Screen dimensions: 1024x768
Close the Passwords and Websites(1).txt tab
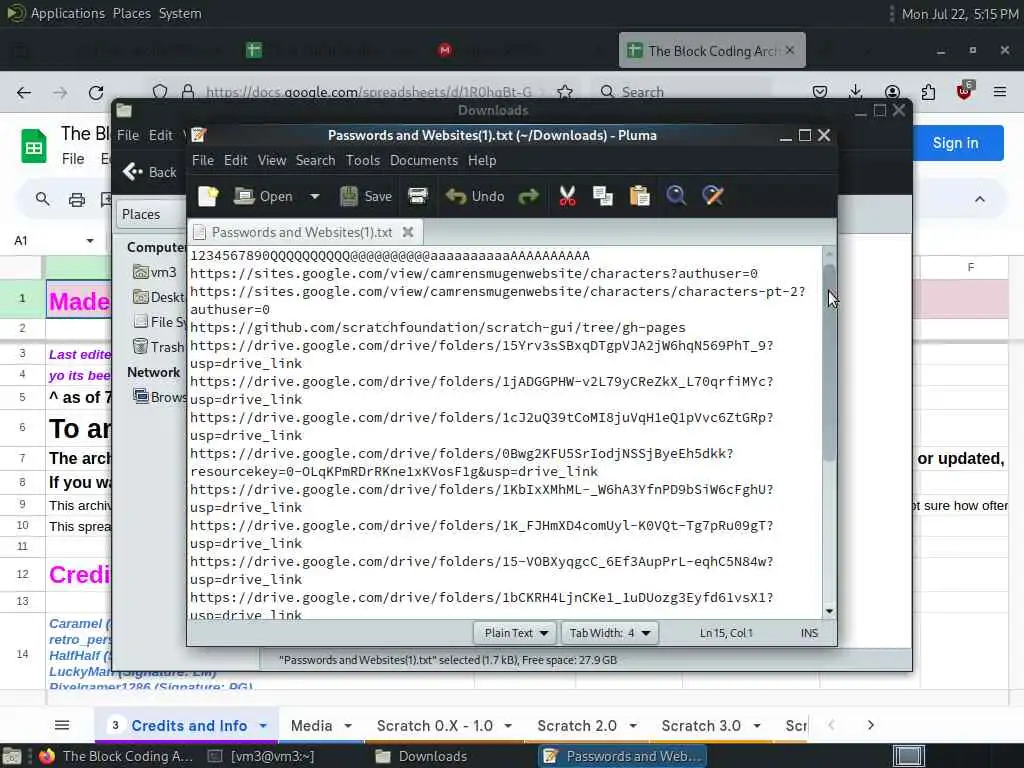point(408,232)
